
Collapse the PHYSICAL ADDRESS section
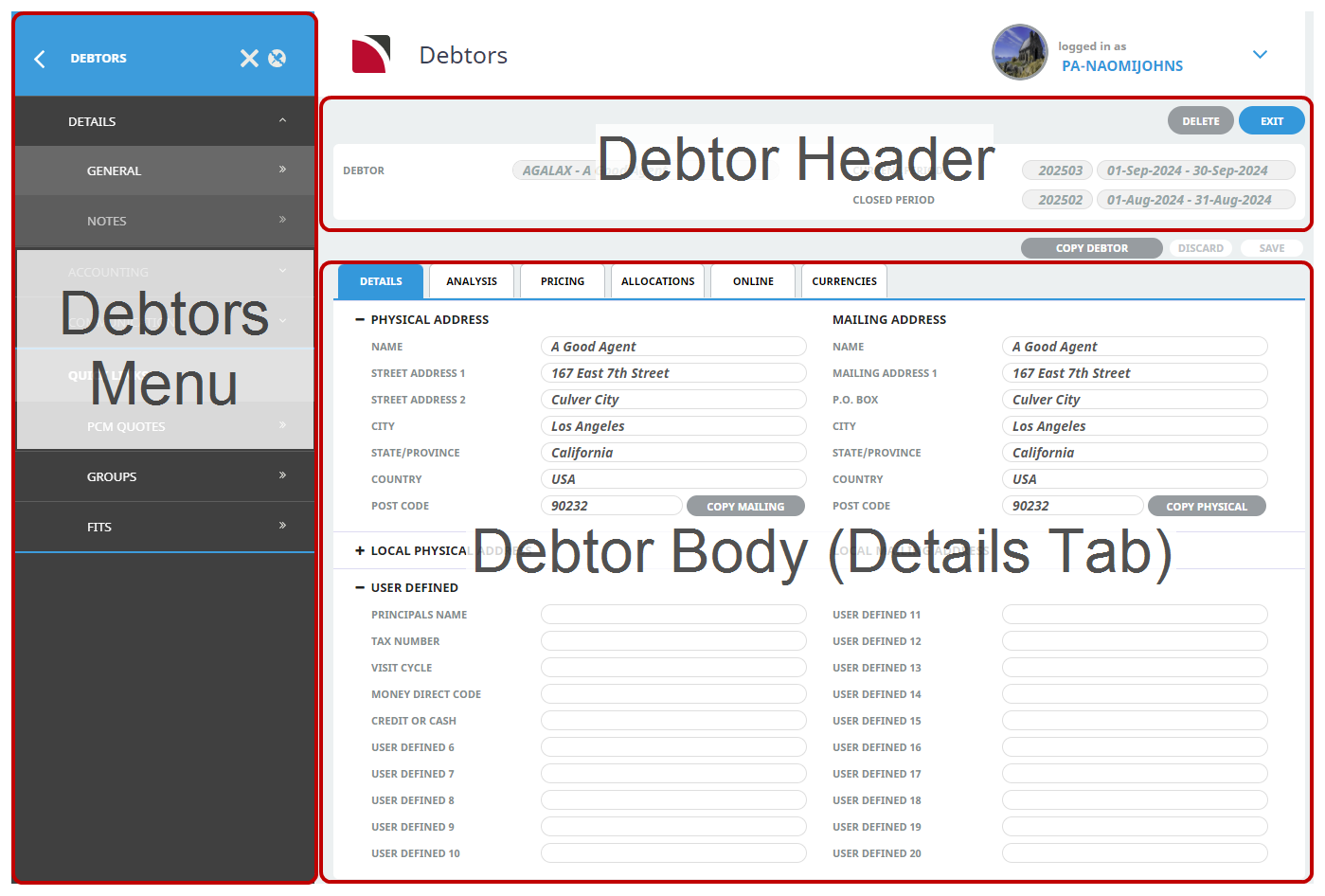tap(360, 320)
